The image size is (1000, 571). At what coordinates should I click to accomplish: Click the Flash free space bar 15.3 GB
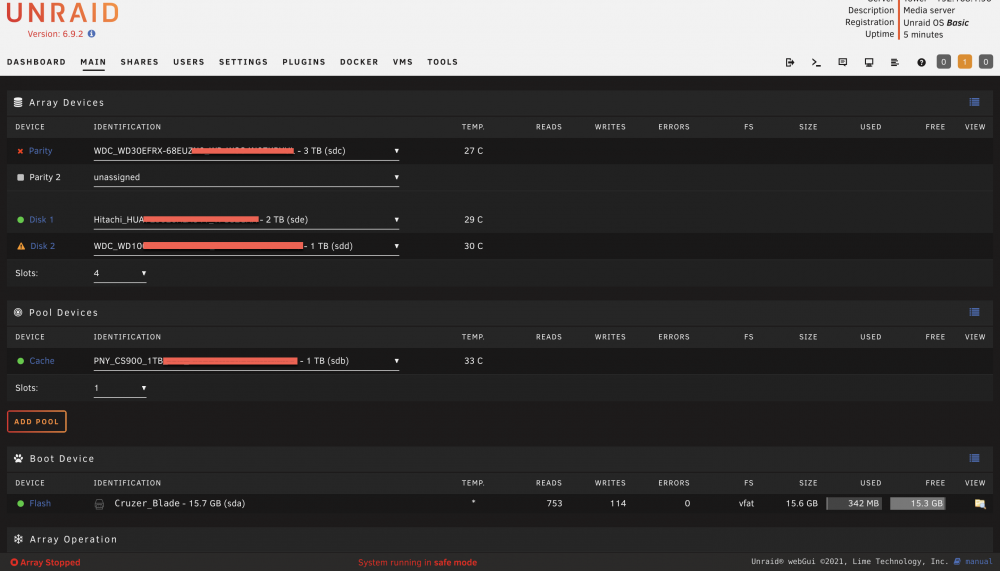pyautogui.click(x=918, y=503)
